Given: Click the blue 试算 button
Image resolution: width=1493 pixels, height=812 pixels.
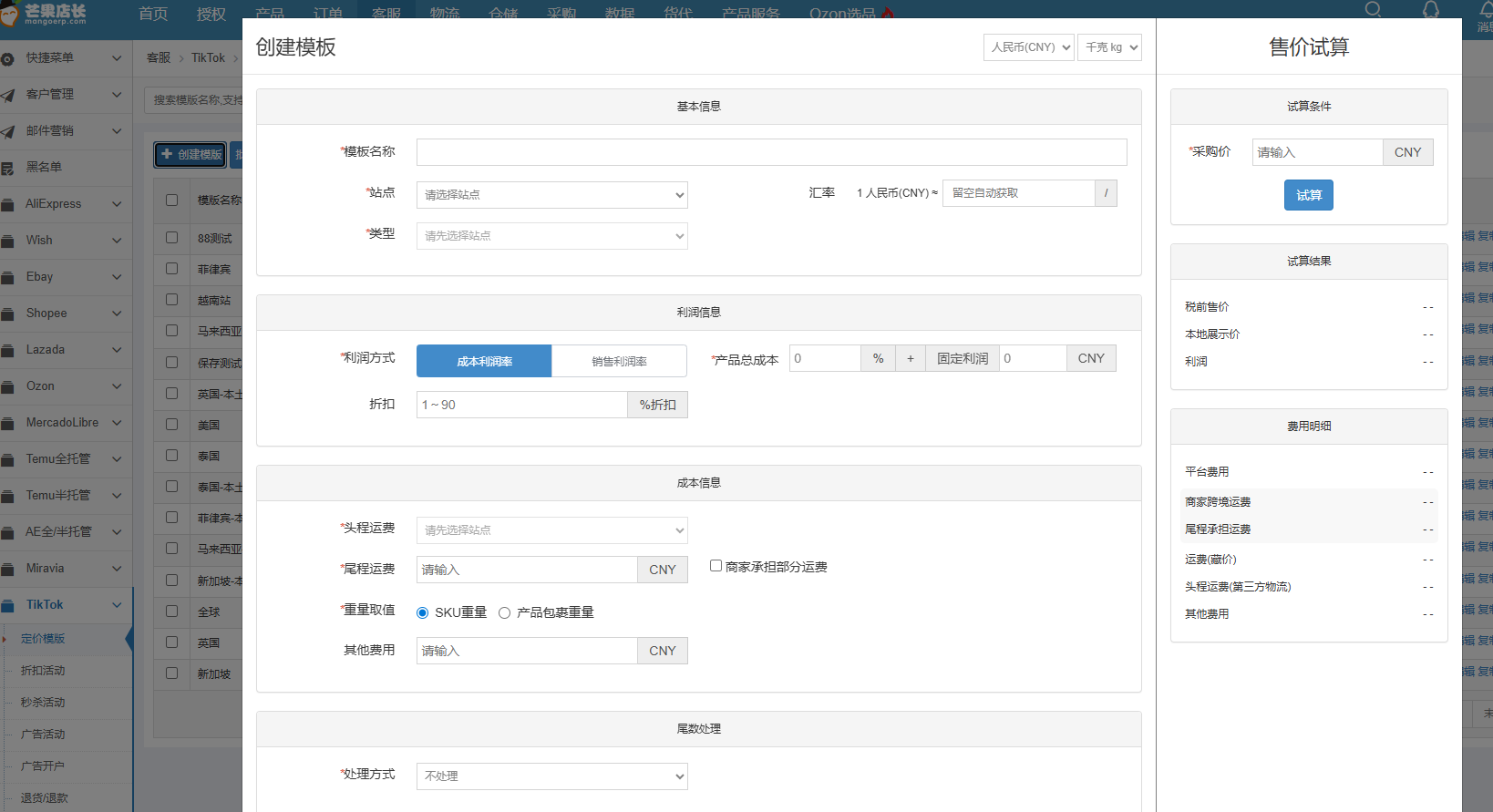Looking at the screenshot, I should click(x=1308, y=195).
